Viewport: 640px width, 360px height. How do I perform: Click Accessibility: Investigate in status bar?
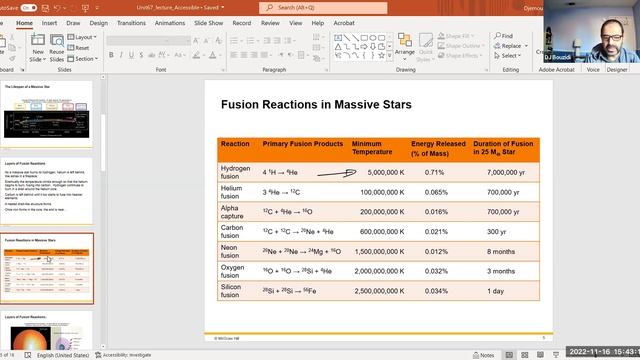pyautogui.click(x=123, y=355)
